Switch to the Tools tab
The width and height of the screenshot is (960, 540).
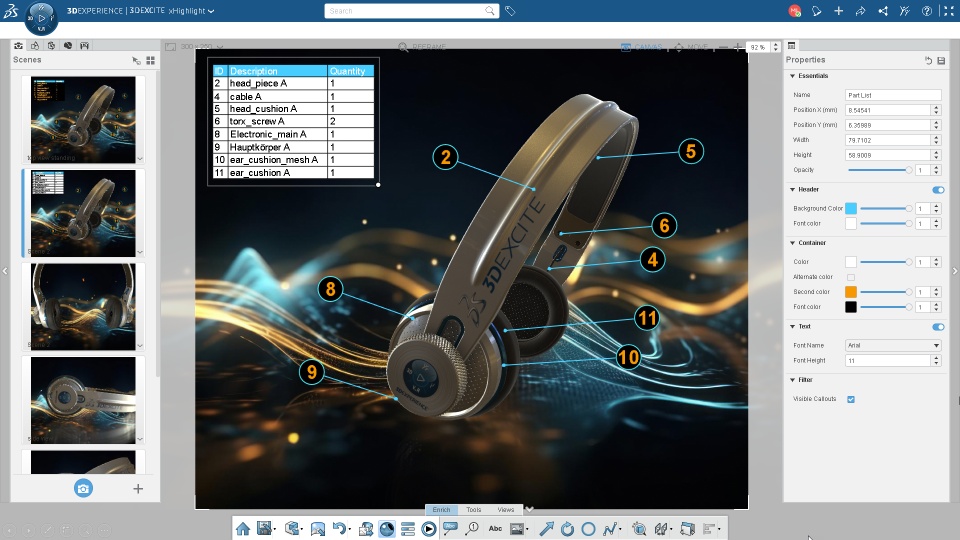pos(474,509)
